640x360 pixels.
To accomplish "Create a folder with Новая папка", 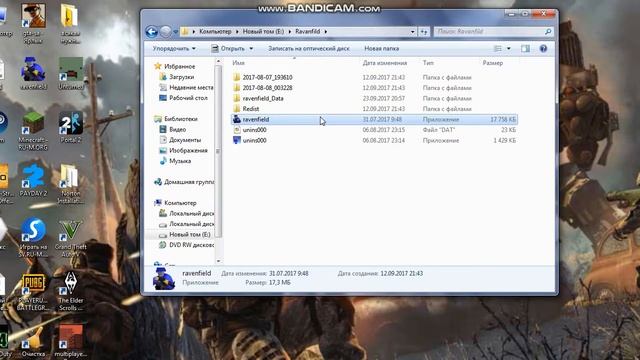I will click(382, 48).
